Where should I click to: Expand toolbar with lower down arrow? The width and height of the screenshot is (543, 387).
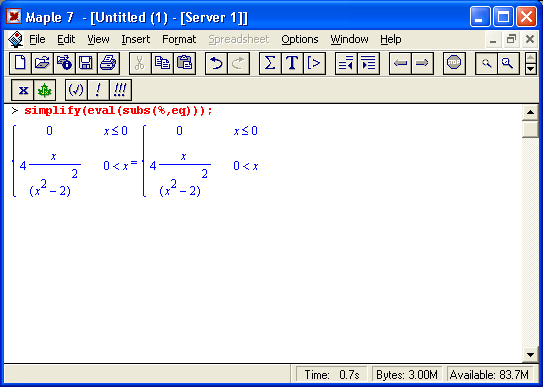tap(531, 69)
